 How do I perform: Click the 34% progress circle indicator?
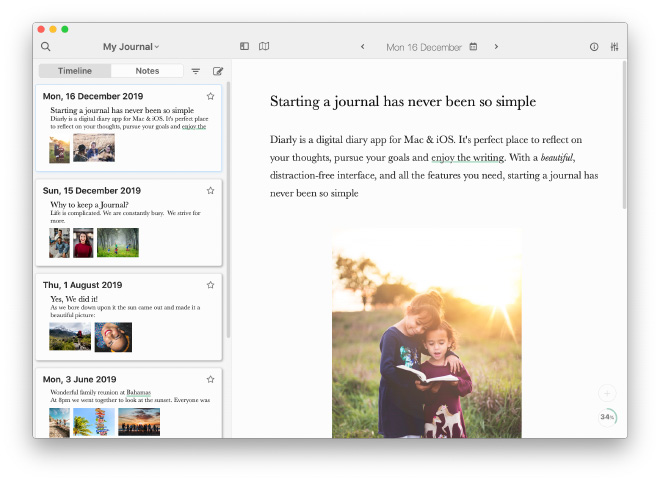[x=607, y=417]
